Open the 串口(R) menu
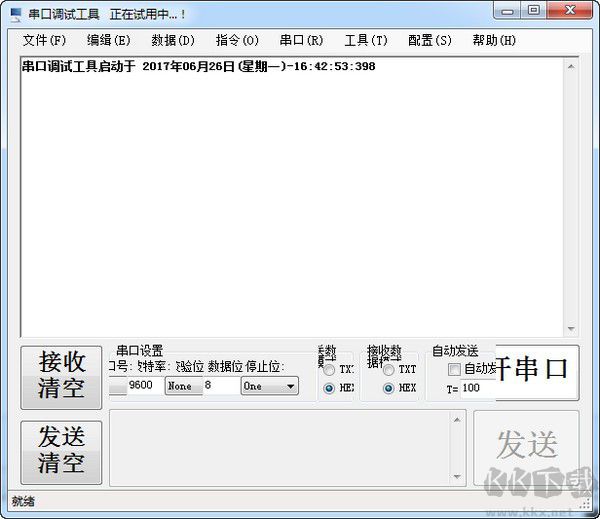The width and height of the screenshot is (600, 519). coord(301,40)
